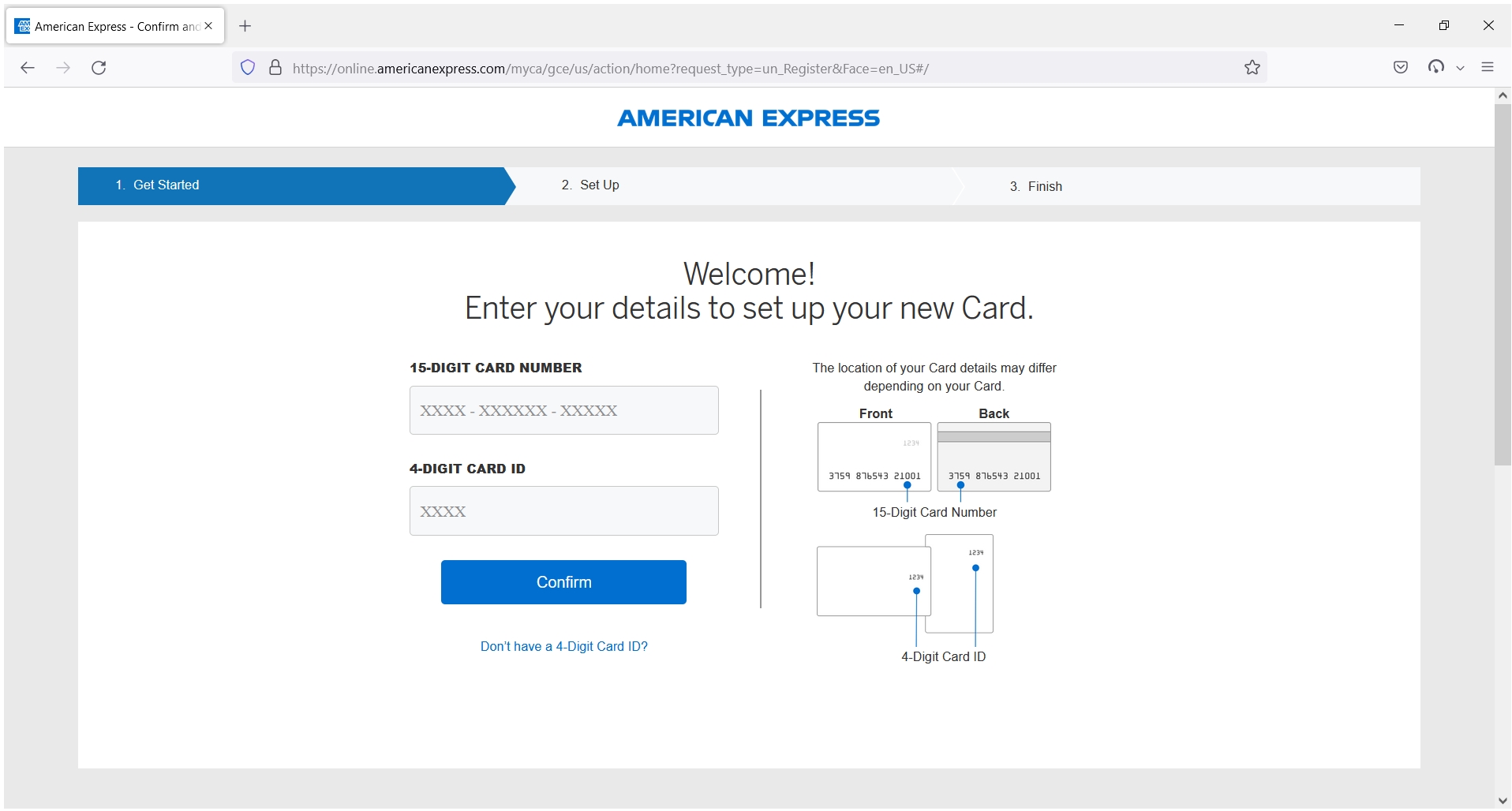Image resolution: width=1512 pixels, height=811 pixels.
Task: Click the 4-digit card ID field
Action: tap(563, 510)
